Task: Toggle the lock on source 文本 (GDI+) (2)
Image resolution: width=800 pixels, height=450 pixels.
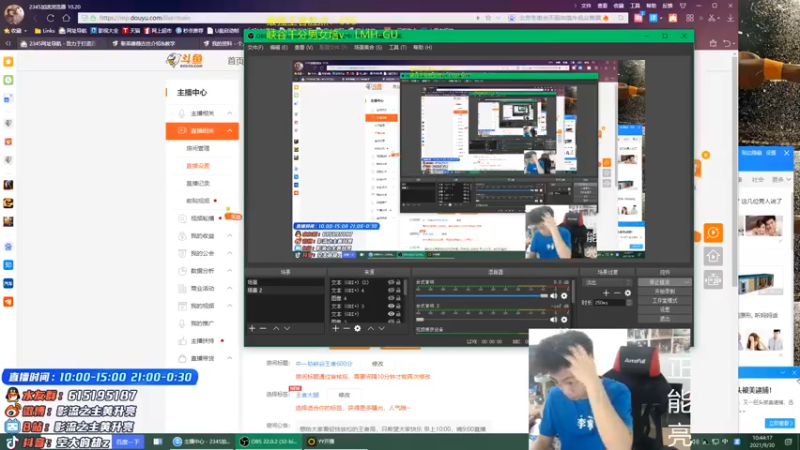Action: click(x=398, y=282)
